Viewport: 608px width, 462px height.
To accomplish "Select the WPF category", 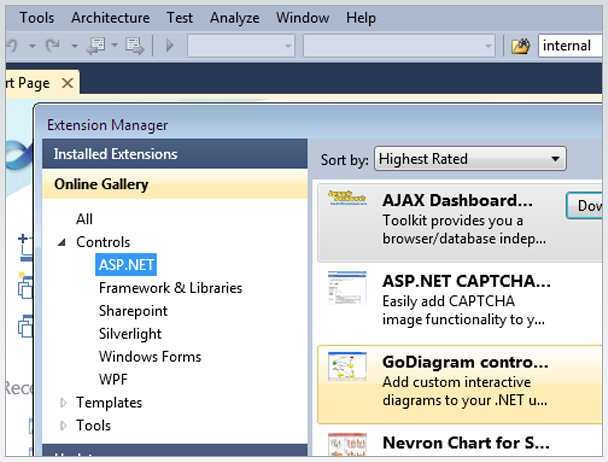I will pos(113,379).
